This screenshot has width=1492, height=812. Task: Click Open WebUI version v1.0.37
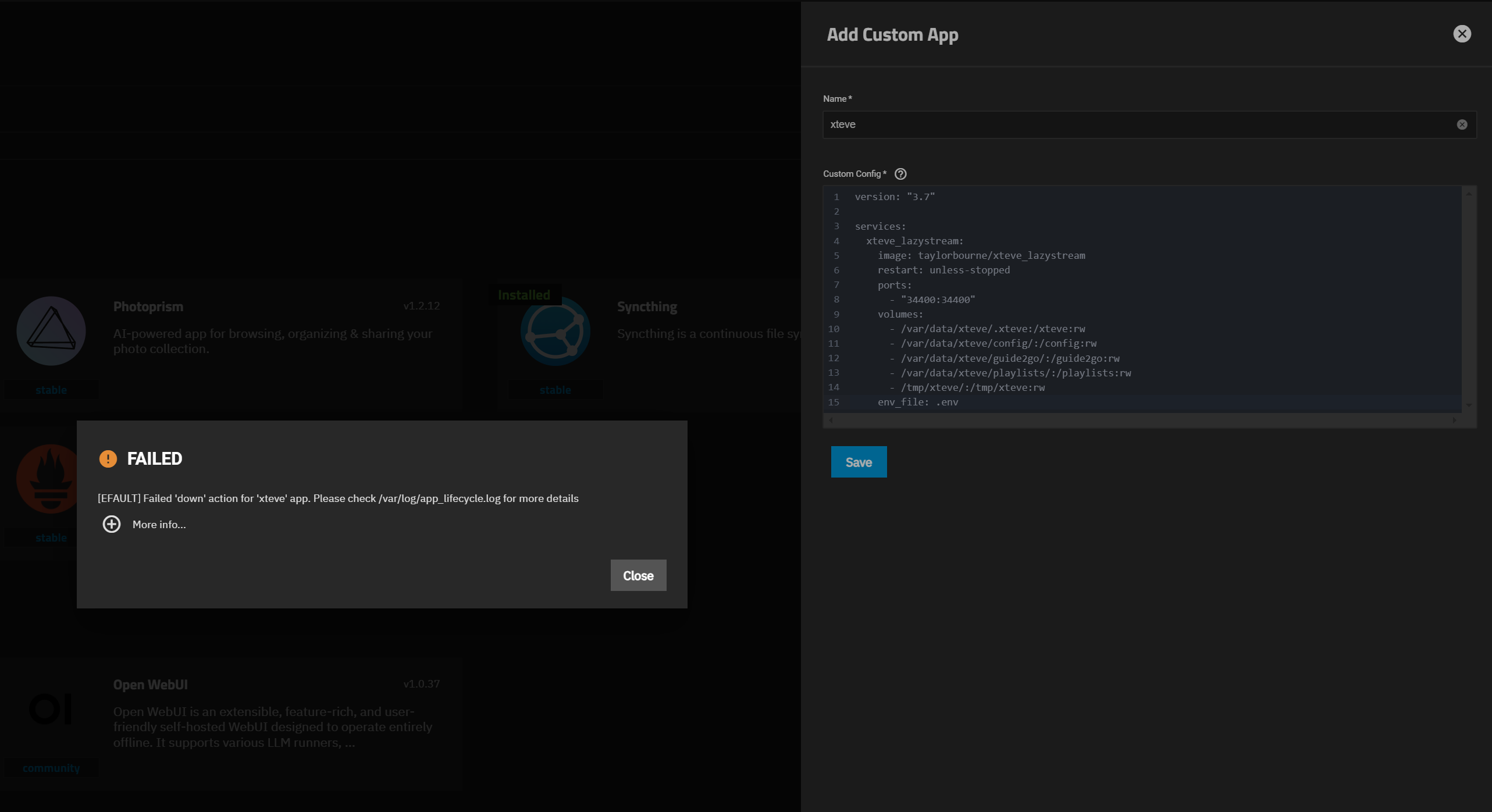[422, 683]
